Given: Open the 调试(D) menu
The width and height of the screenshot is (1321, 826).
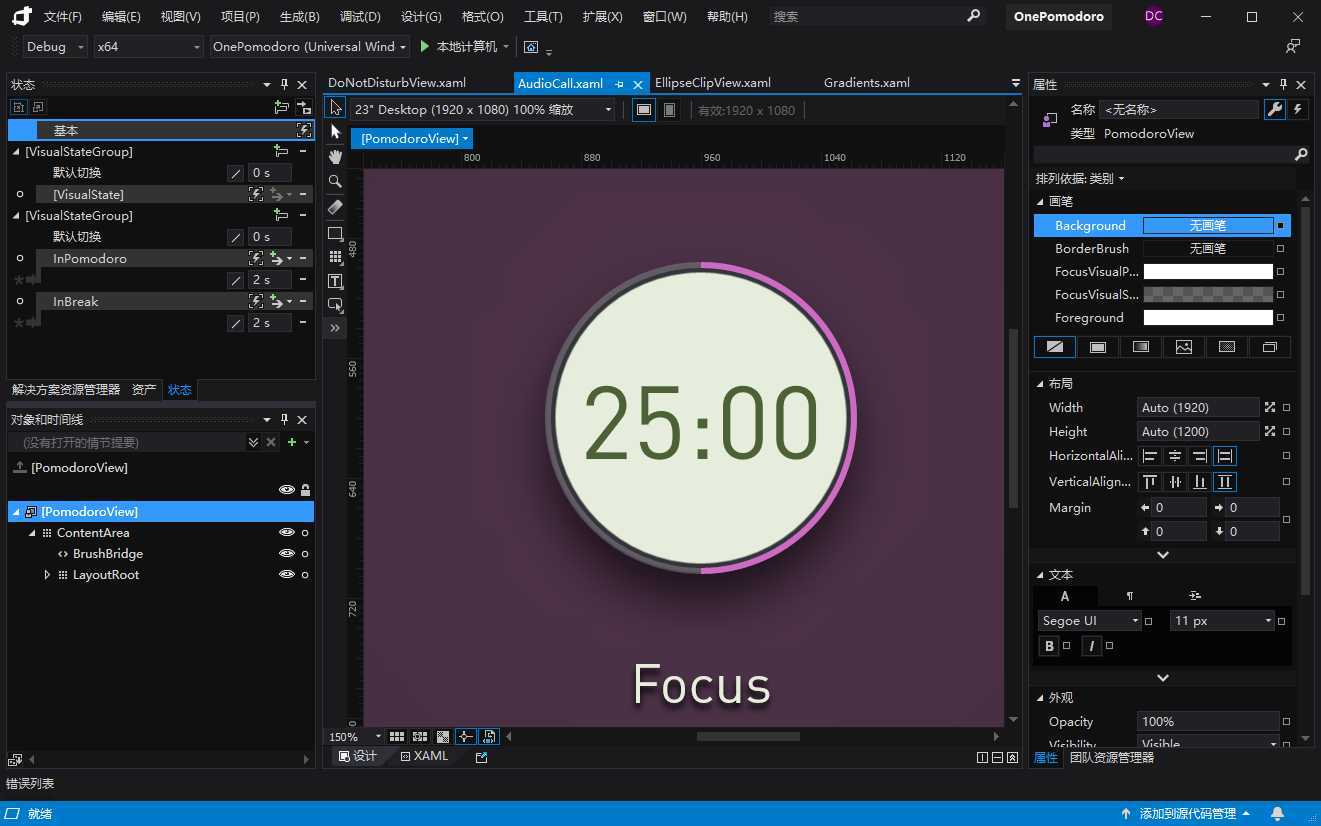Looking at the screenshot, I should click(x=360, y=17).
